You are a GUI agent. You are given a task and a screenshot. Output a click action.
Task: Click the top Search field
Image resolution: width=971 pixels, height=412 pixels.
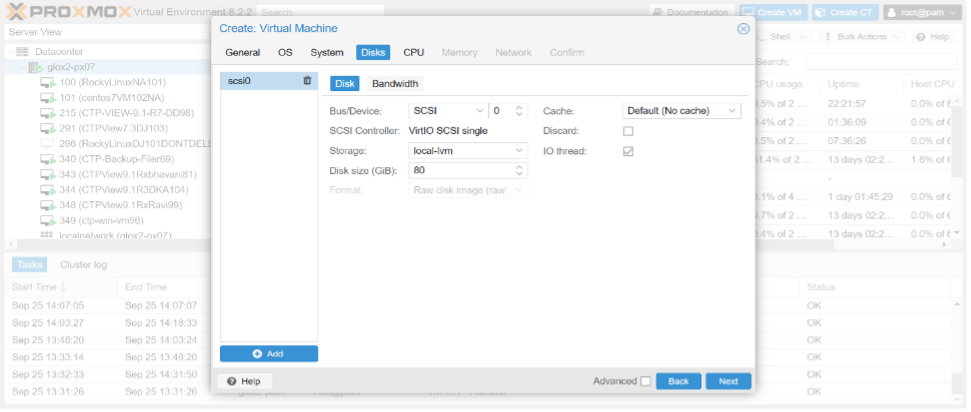[x=320, y=12]
